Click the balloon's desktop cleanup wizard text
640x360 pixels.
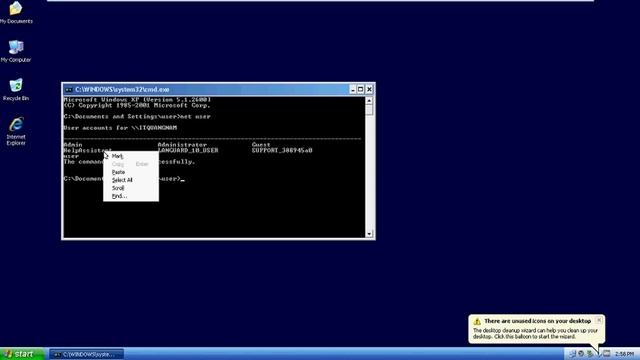click(535, 333)
